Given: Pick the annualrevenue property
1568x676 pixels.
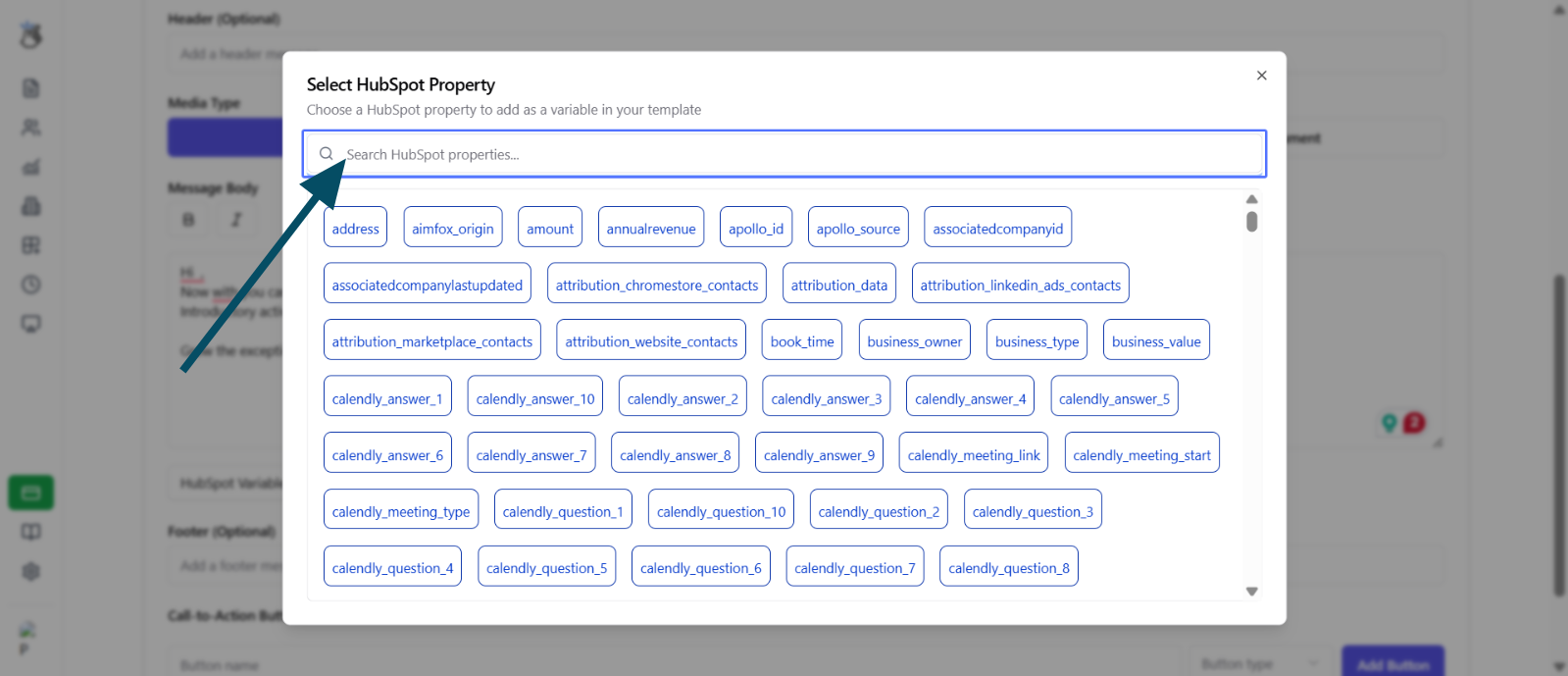Looking at the screenshot, I should tap(651, 228).
